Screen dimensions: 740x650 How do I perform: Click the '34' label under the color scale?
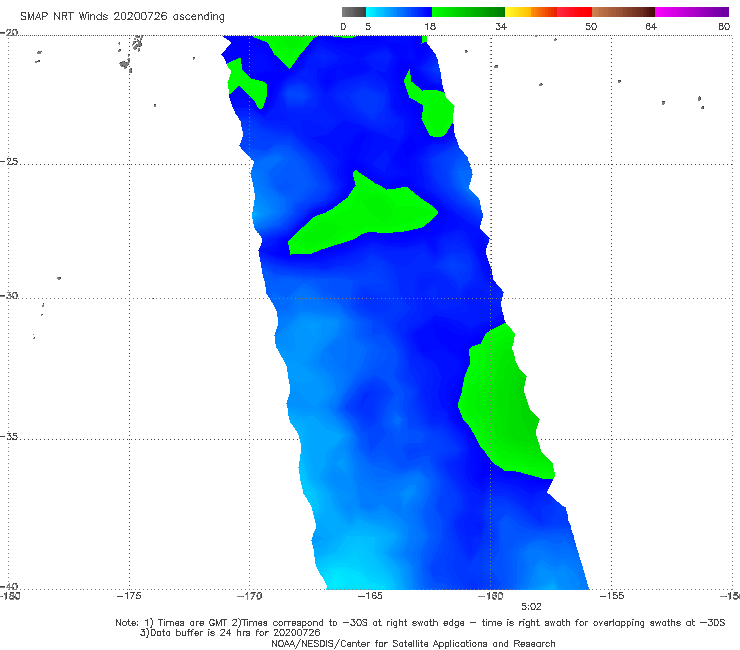[501, 26]
